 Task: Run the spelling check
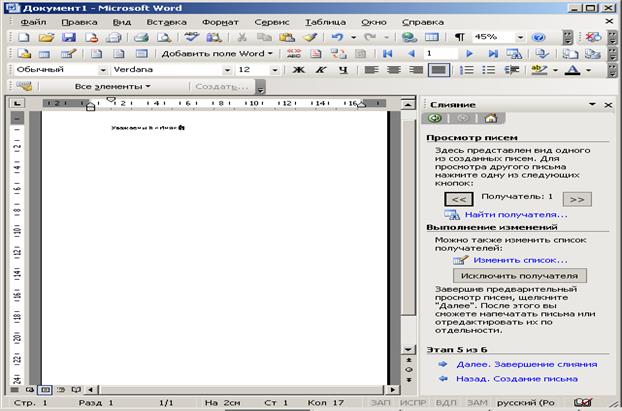tap(192, 38)
